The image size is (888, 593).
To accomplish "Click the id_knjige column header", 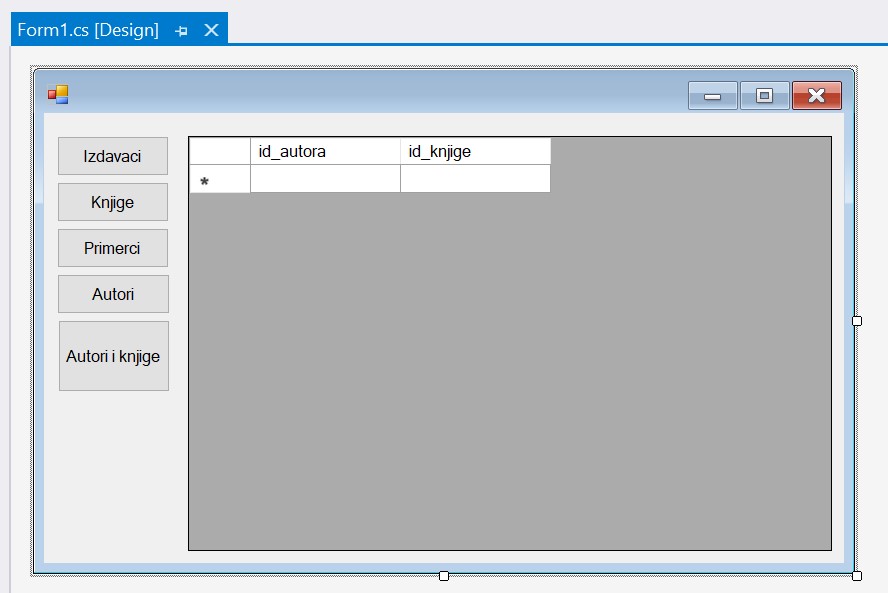I will pyautogui.click(x=475, y=152).
